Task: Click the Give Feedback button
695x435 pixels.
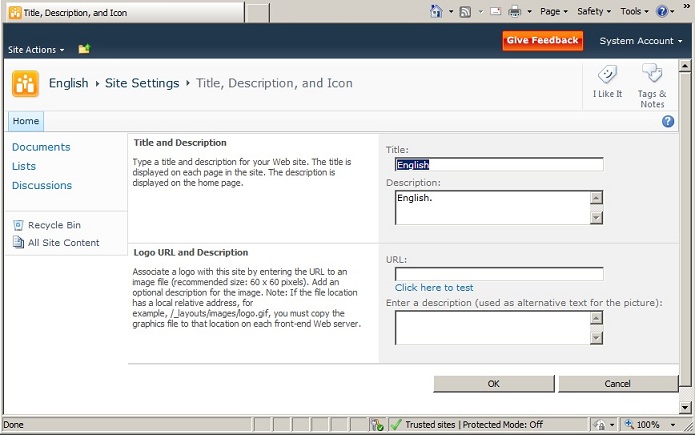Action: point(542,41)
